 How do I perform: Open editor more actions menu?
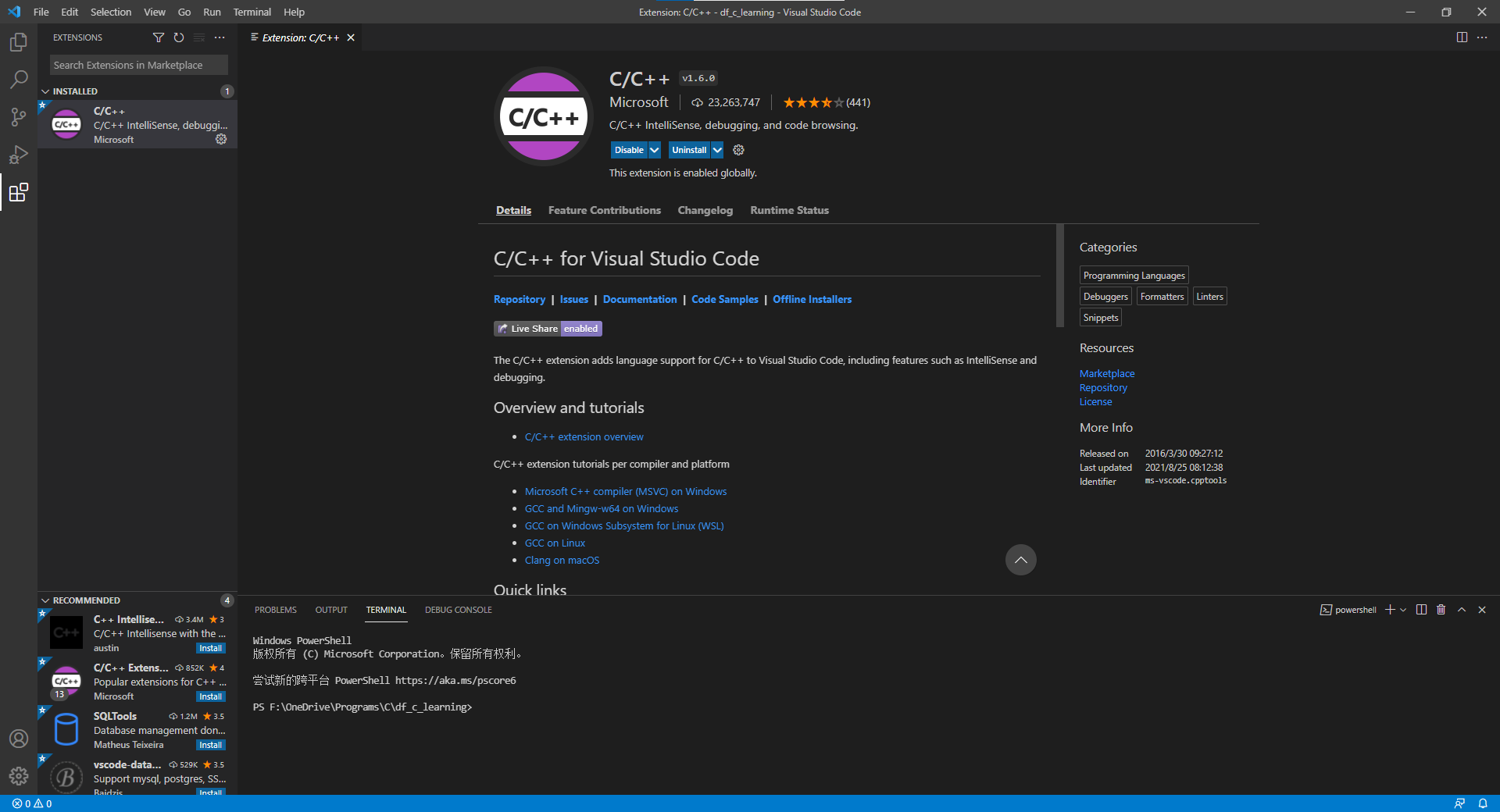coord(1482,37)
